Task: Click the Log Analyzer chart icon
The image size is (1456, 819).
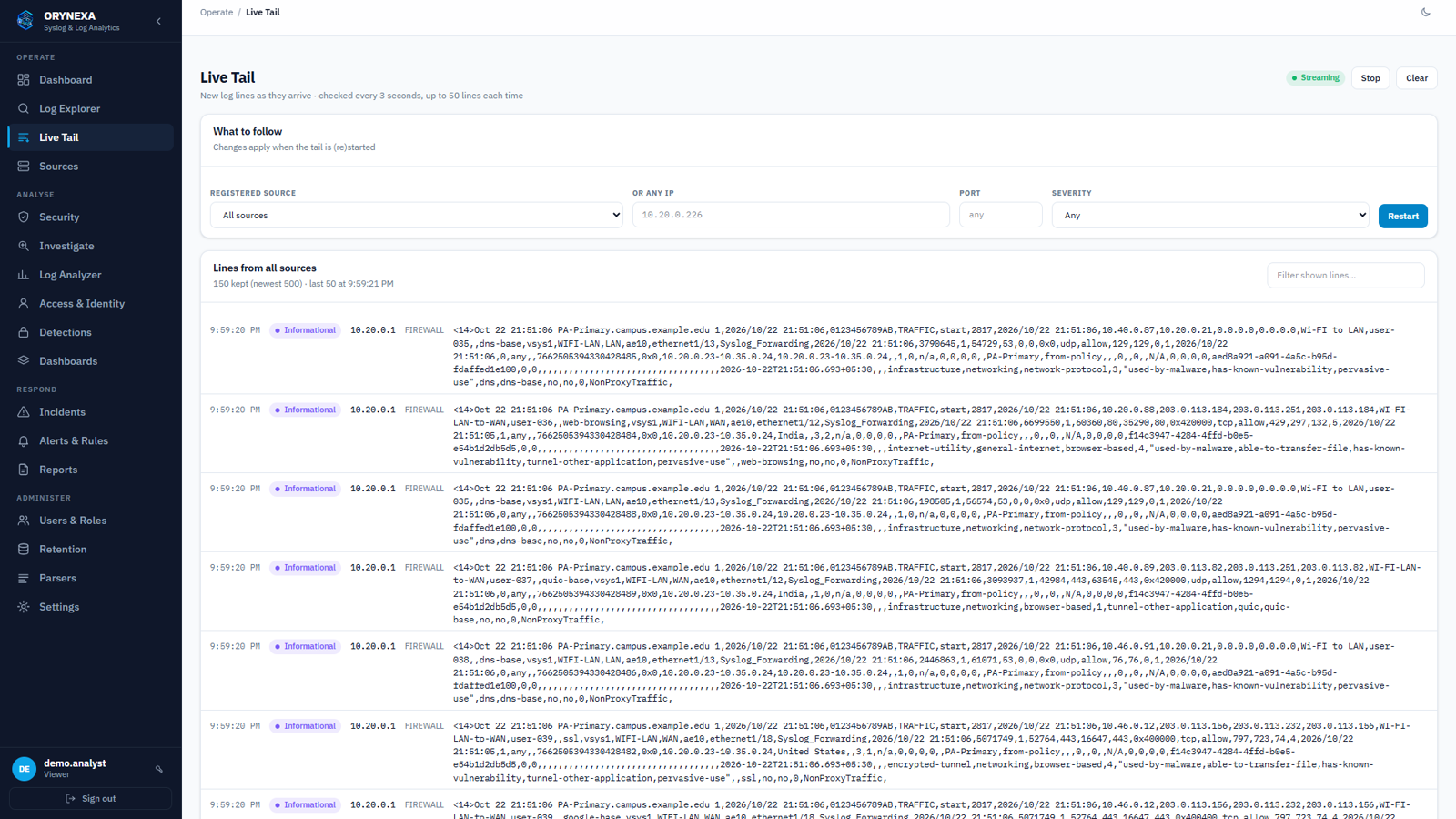Action: coord(24,275)
